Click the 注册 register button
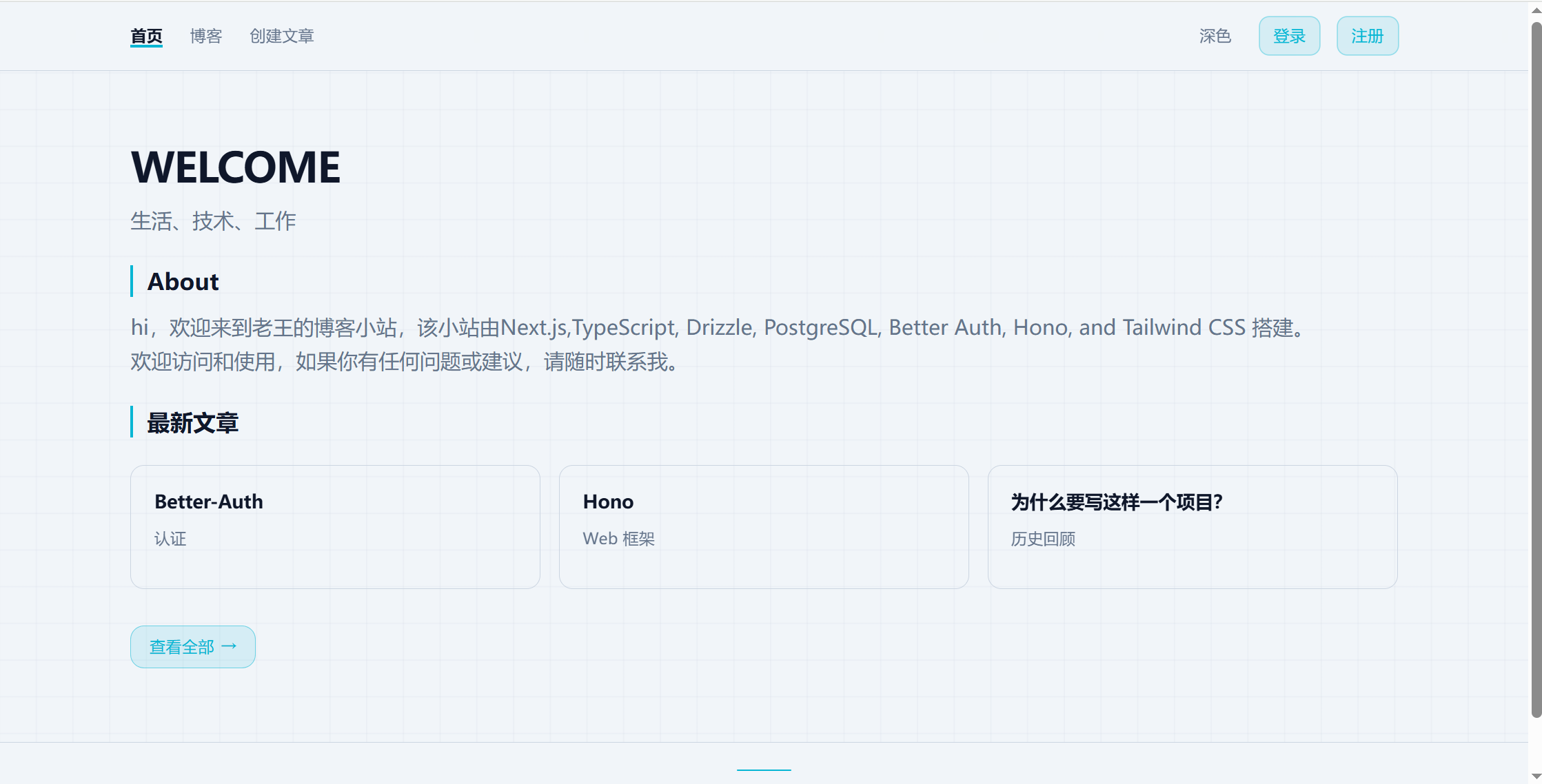The image size is (1542, 784). (1367, 36)
